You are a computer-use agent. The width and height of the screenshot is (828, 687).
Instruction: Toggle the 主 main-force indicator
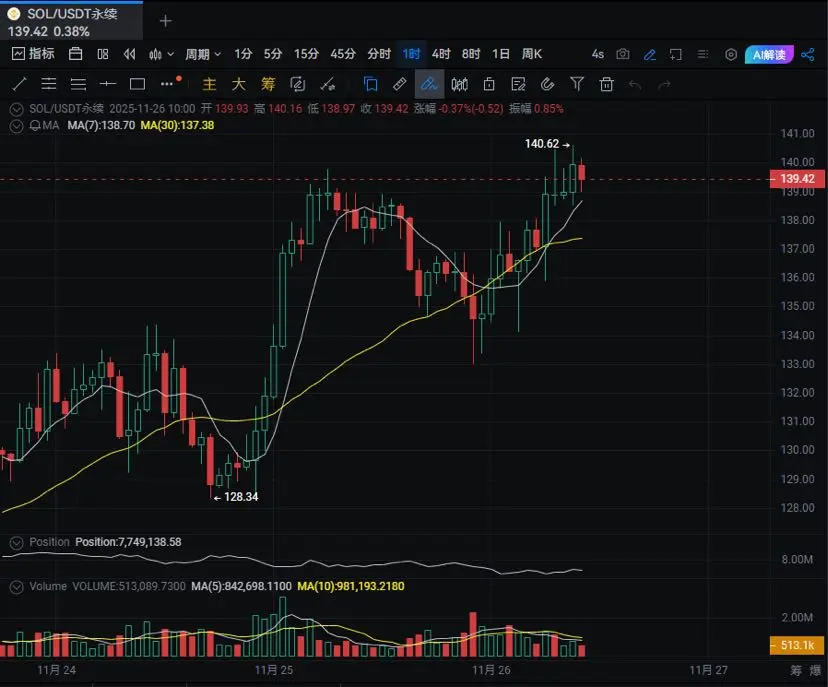(209, 84)
